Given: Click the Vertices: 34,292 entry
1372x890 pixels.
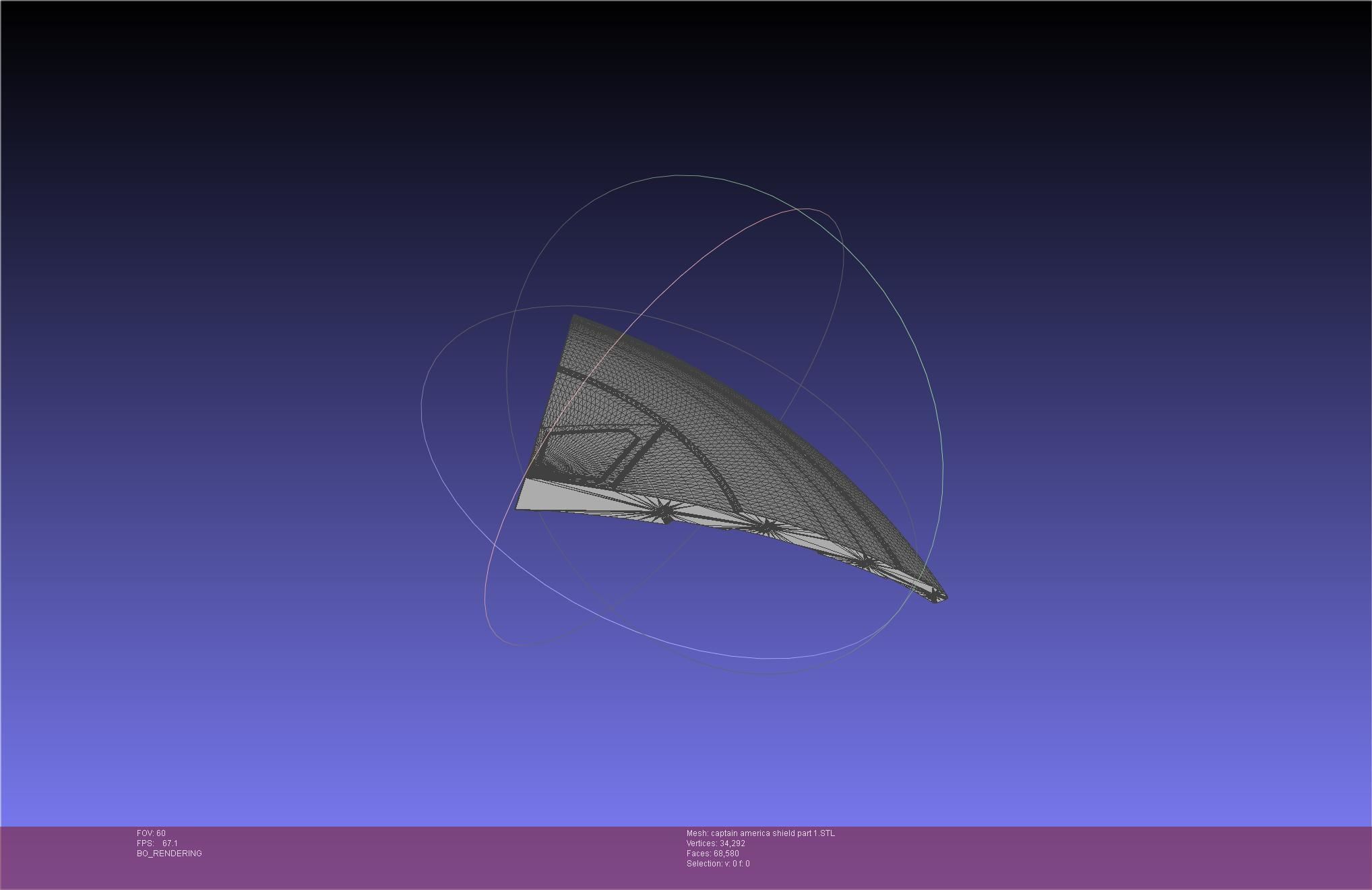Looking at the screenshot, I should [x=716, y=843].
